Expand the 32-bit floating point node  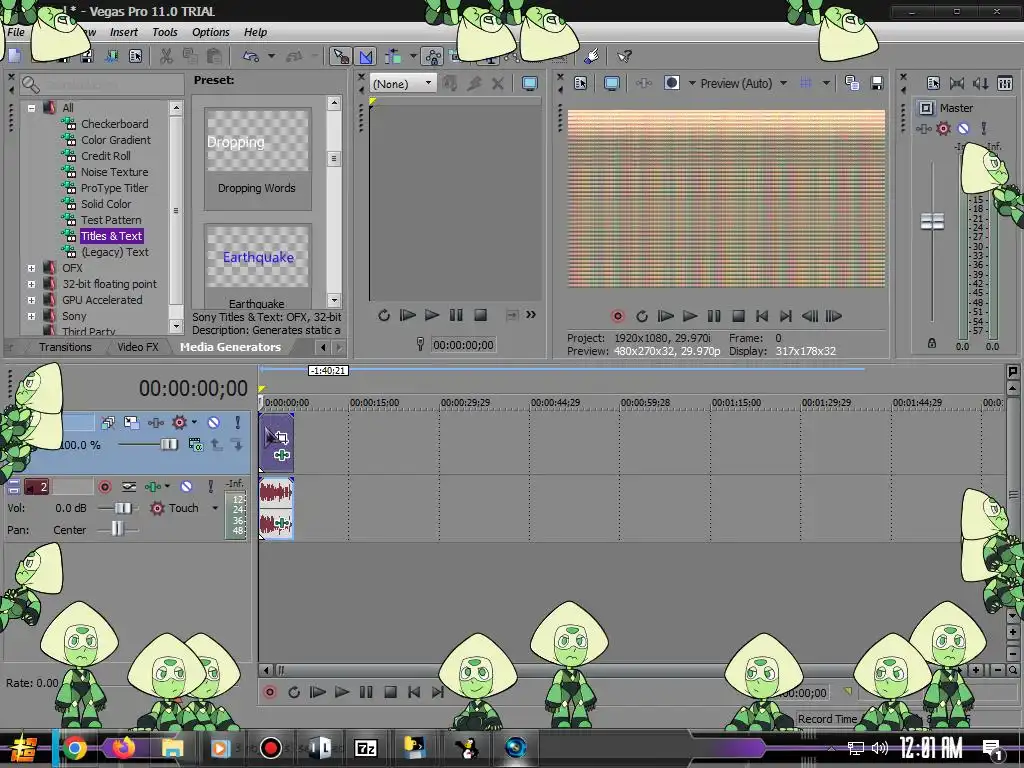coord(31,284)
